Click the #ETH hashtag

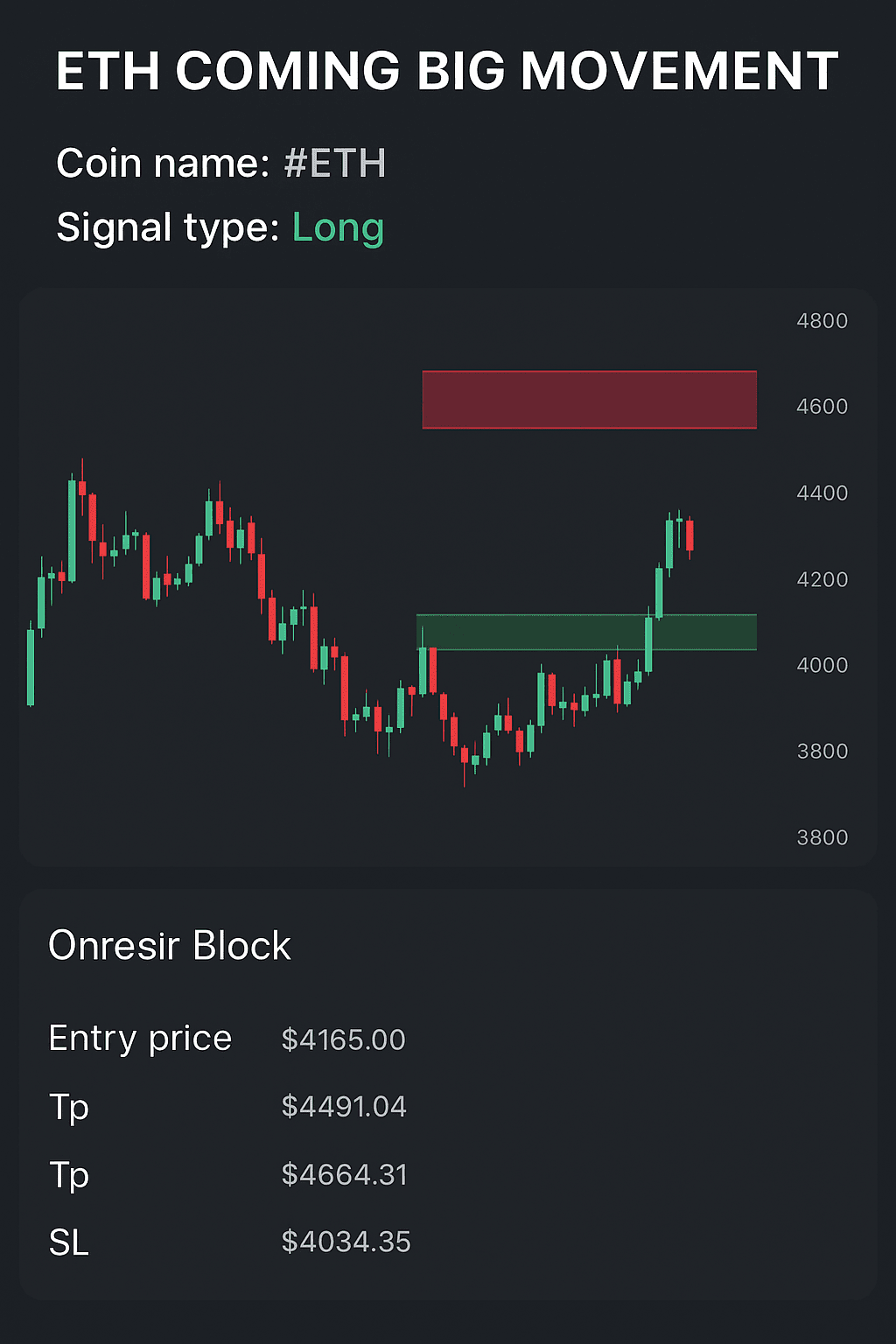pos(335,164)
